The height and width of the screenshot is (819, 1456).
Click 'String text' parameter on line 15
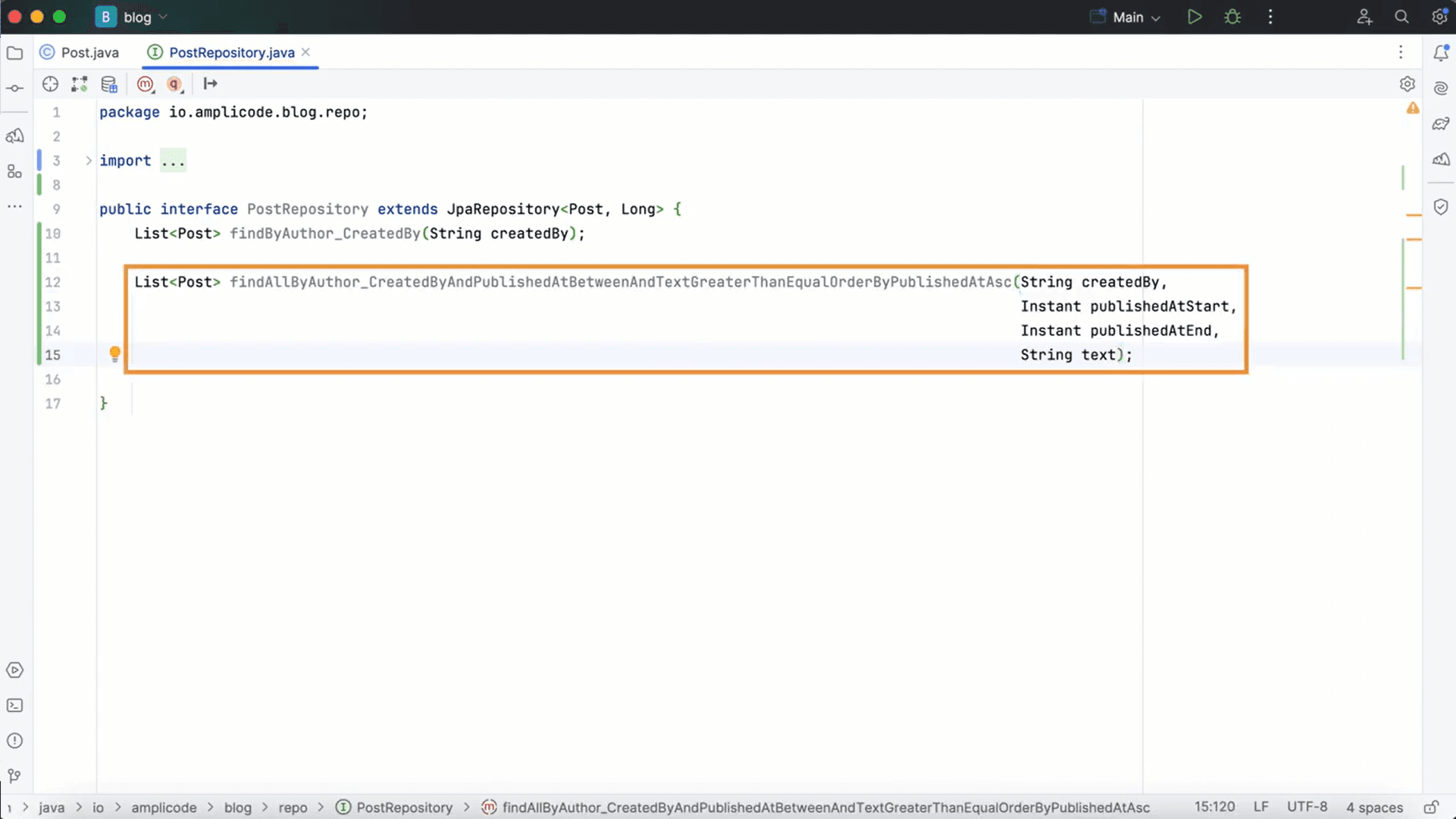[x=1068, y=355]
